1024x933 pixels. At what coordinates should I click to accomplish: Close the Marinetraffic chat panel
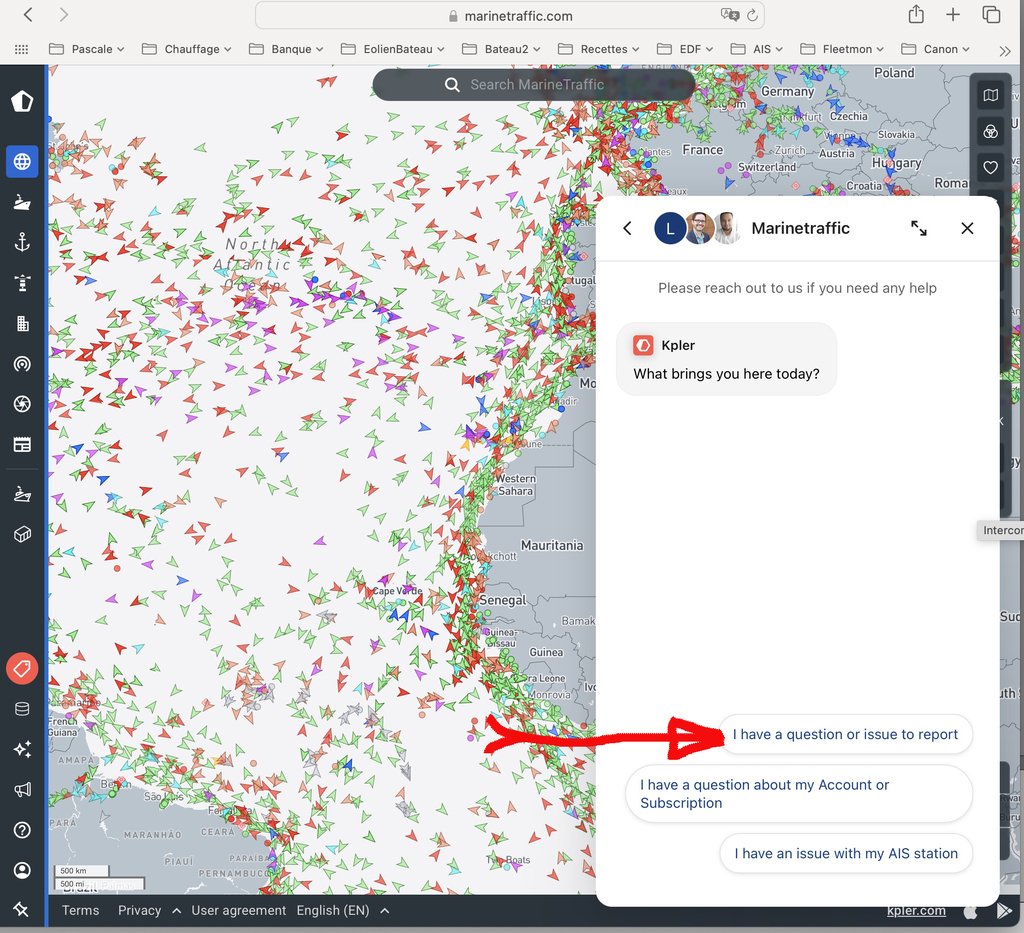point(967,228)
